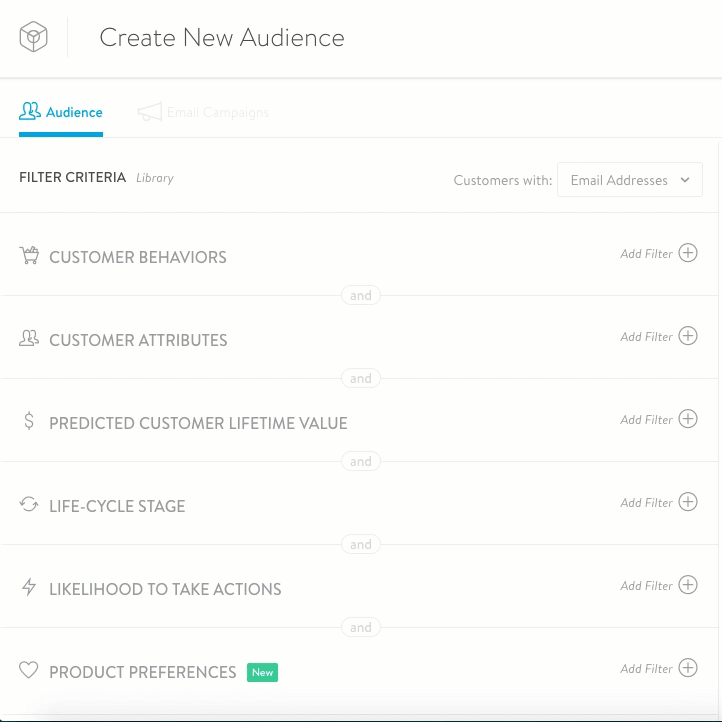This screenshot has width=722, height=722.
Task: Click the shopping cart icon
Action: point(29,256)
